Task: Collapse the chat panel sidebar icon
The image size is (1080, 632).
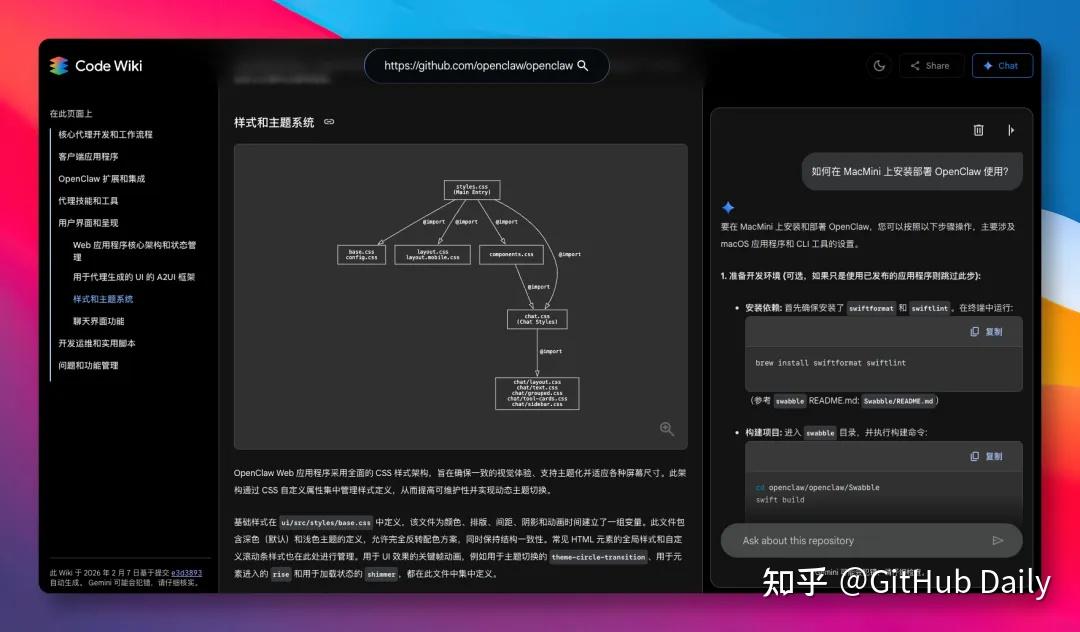Action: pos(1010,130)
